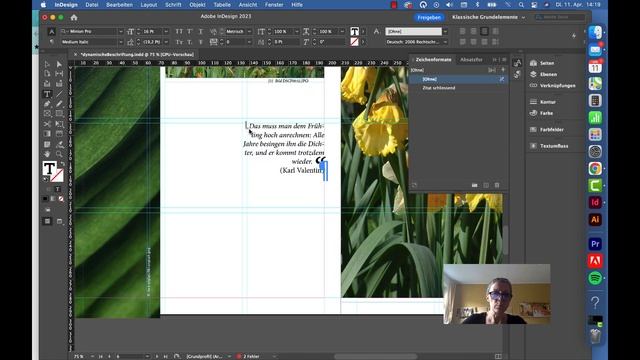Viewport: 640px width, 360px height.
Task: Delete selected character style trash button
Action: (497, 185)
